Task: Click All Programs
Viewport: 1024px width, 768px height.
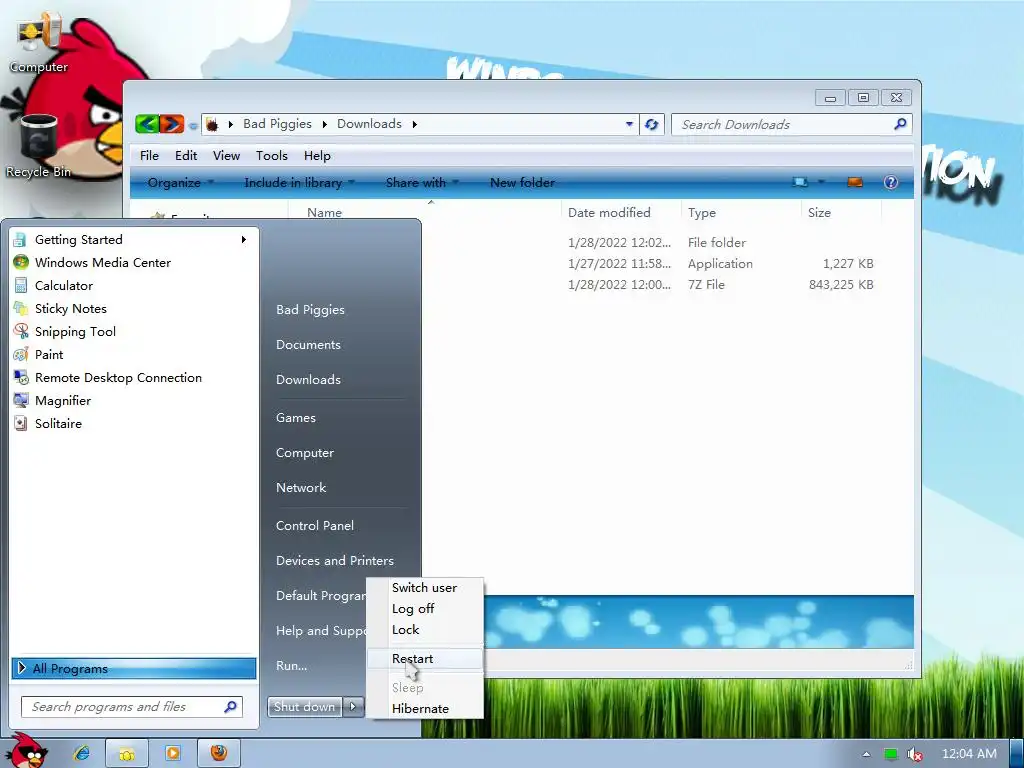Action: pyautogui.click(x=134, y=668)
